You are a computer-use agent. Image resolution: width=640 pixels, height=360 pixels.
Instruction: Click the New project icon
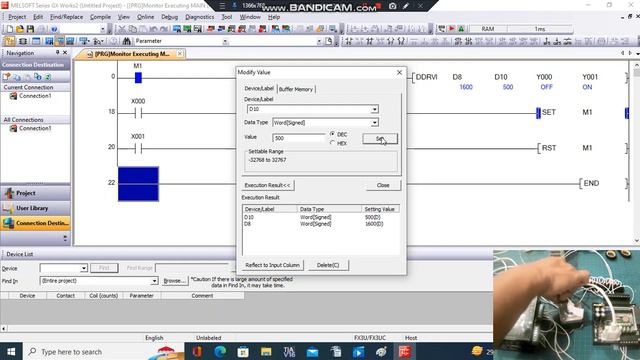tap(9, 29)
